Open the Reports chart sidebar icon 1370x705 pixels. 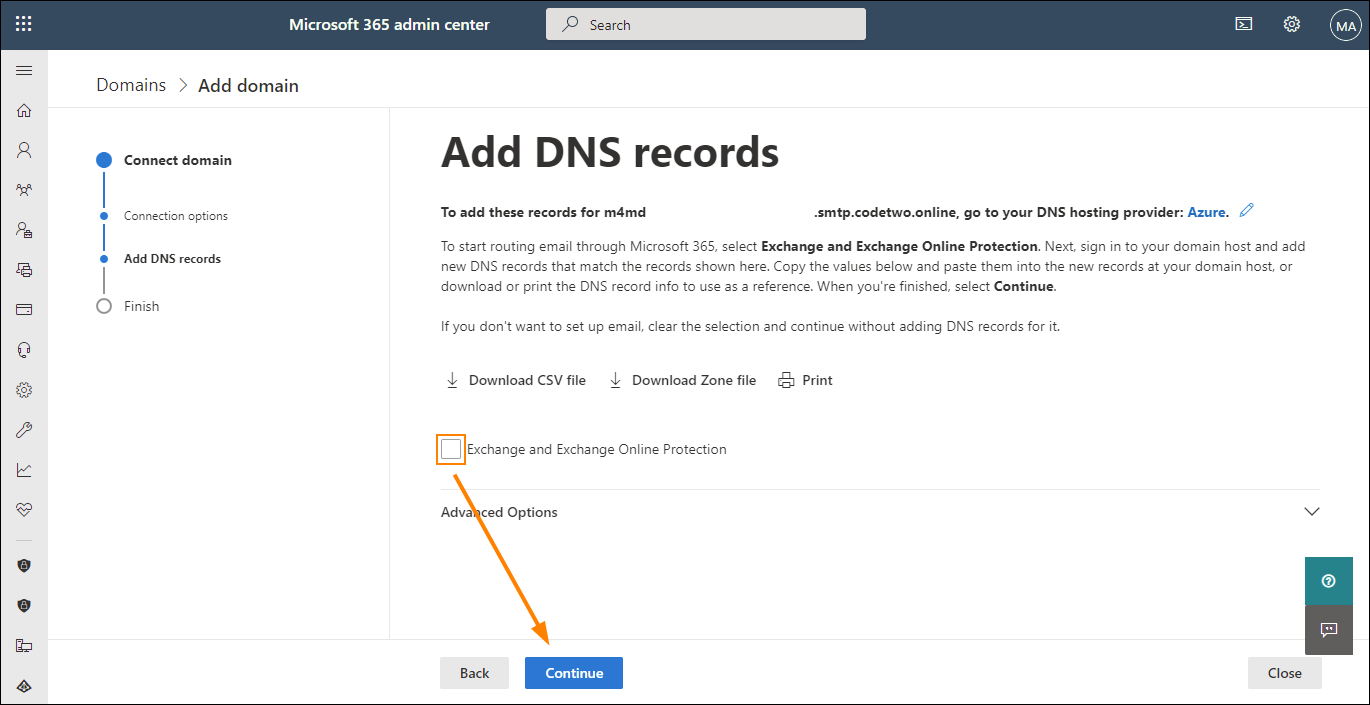tap(24, 470)
